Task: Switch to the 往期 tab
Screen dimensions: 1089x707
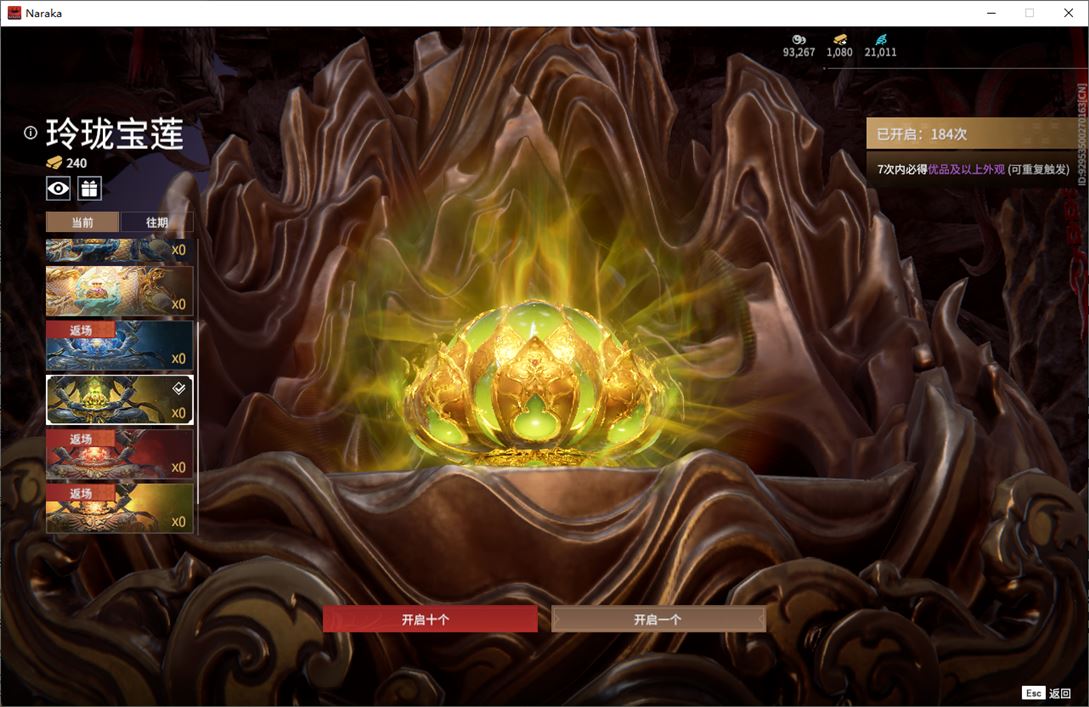Action: [x=157, y=222]
